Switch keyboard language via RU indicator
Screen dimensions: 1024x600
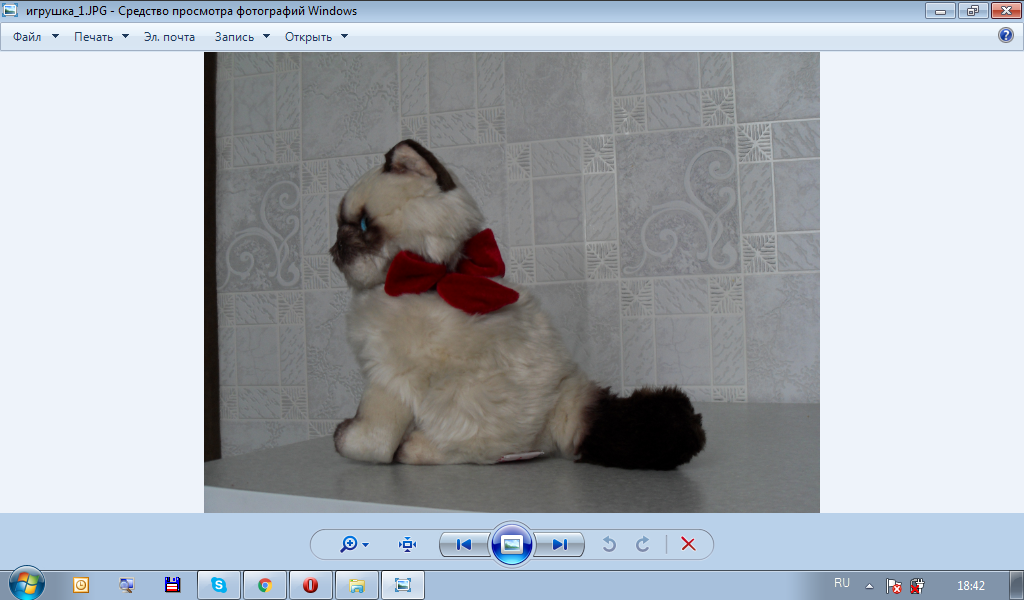coord(842,583)
